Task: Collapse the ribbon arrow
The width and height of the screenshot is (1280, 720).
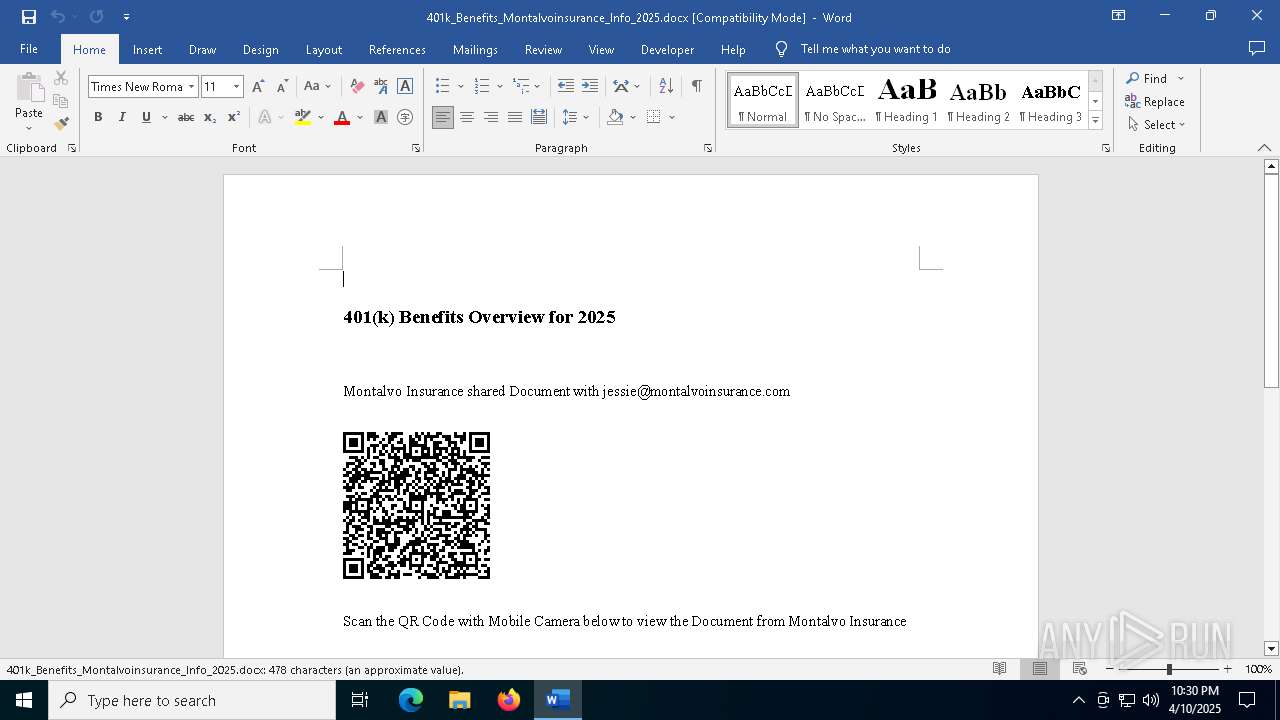Action: click(1264, 148)
